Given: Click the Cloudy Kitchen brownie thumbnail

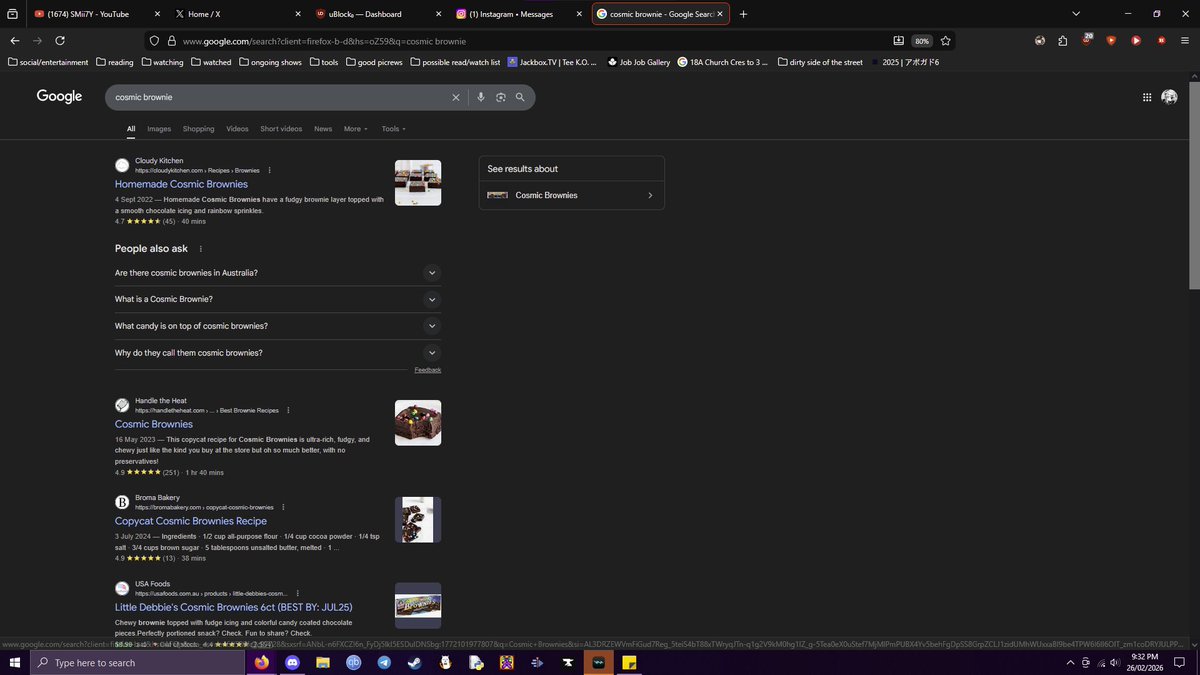Looking at the screenshot, I should coord(418,183).
